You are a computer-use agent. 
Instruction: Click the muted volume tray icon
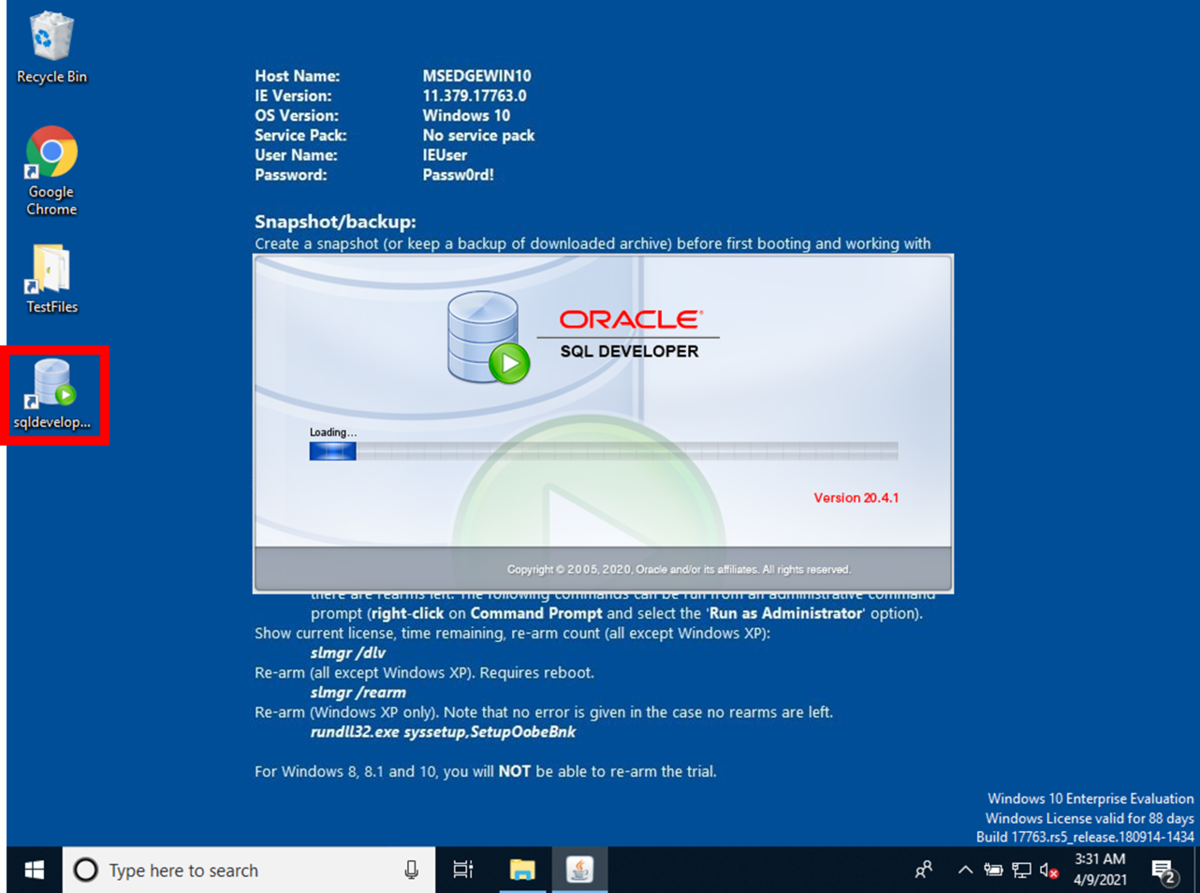tap(1049, 870)
